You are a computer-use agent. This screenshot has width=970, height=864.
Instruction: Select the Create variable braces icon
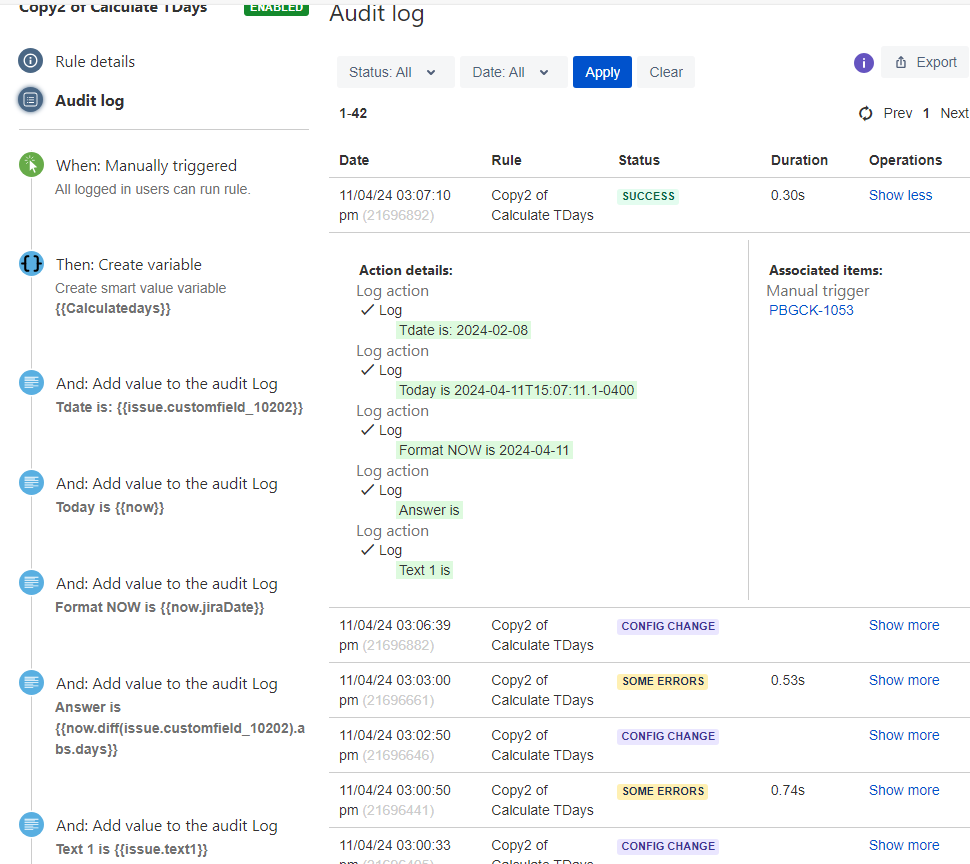(x=31, y=263)
